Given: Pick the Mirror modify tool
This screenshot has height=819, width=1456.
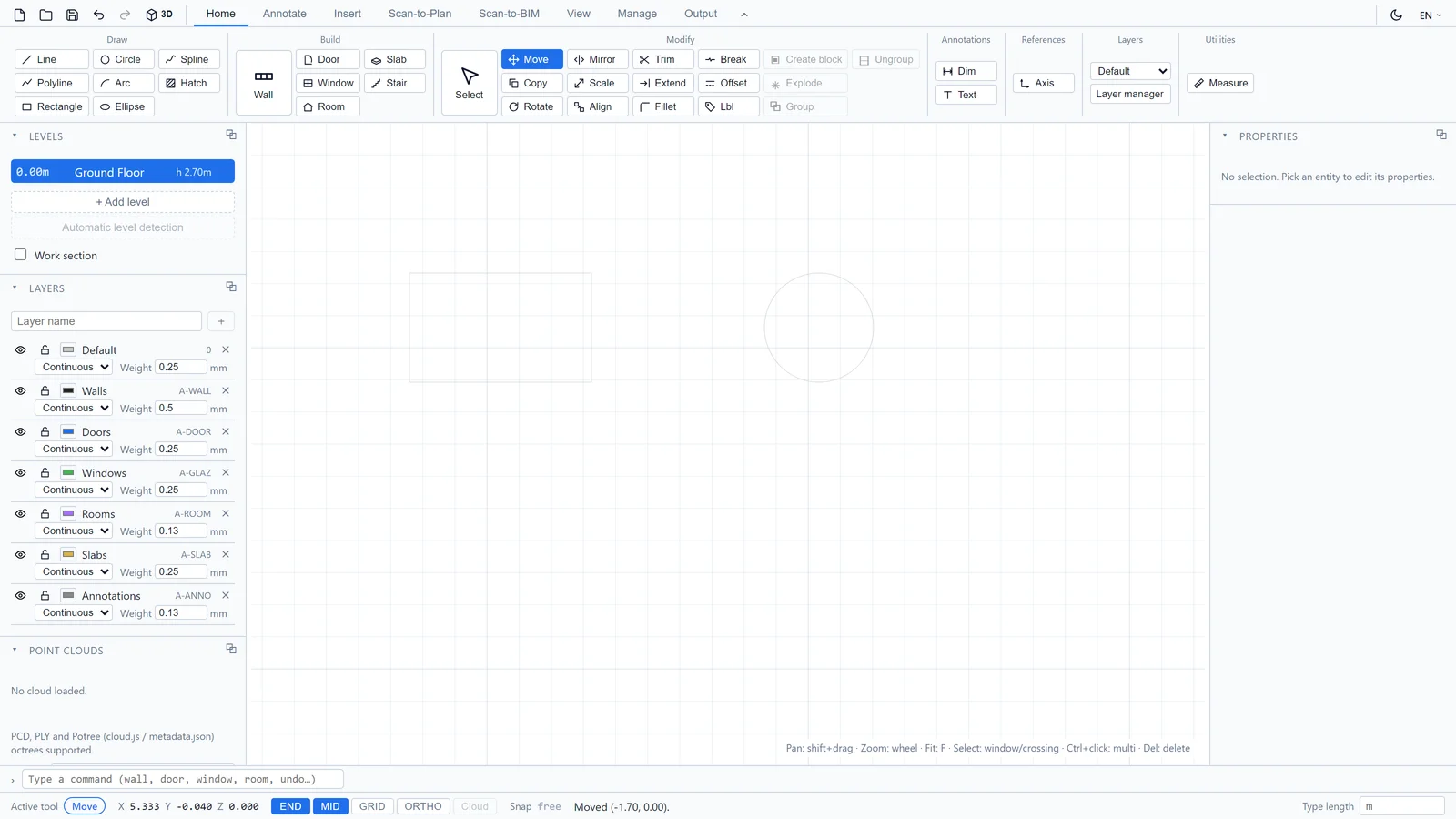Looking at the screenshot, I should [x=597, y=59].
